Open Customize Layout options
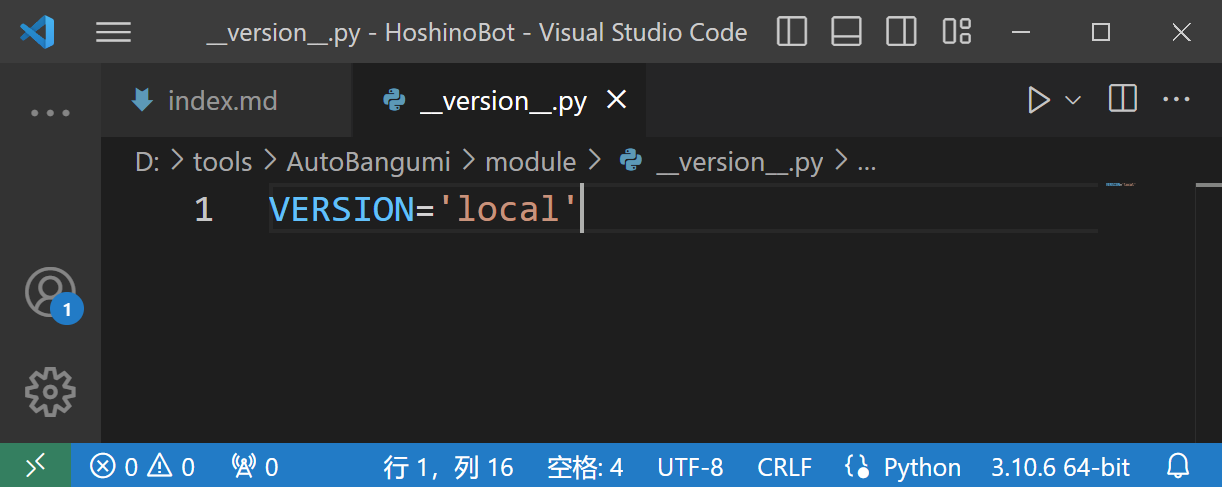Screen dimensions: 1222x487 (x=957, y=32)
